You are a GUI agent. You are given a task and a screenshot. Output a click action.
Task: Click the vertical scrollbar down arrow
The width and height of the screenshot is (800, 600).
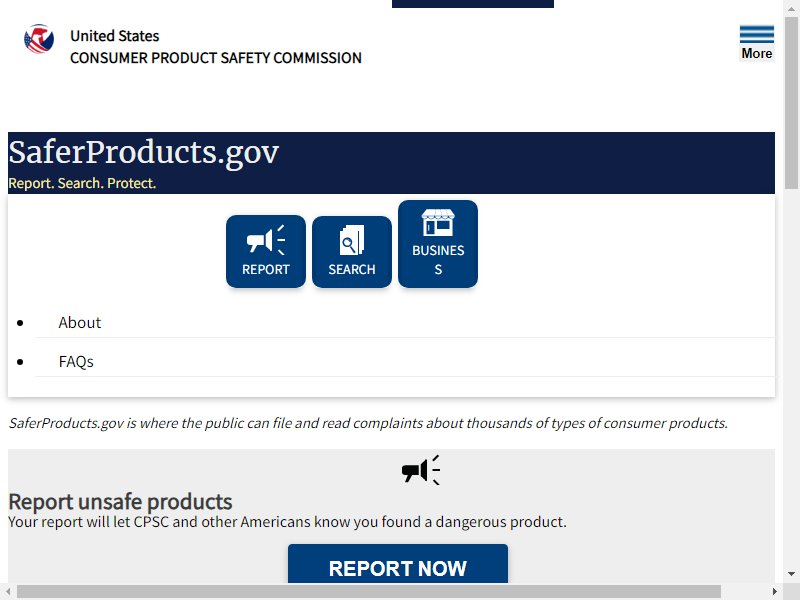pyautogui.click(x=791, y=574)
